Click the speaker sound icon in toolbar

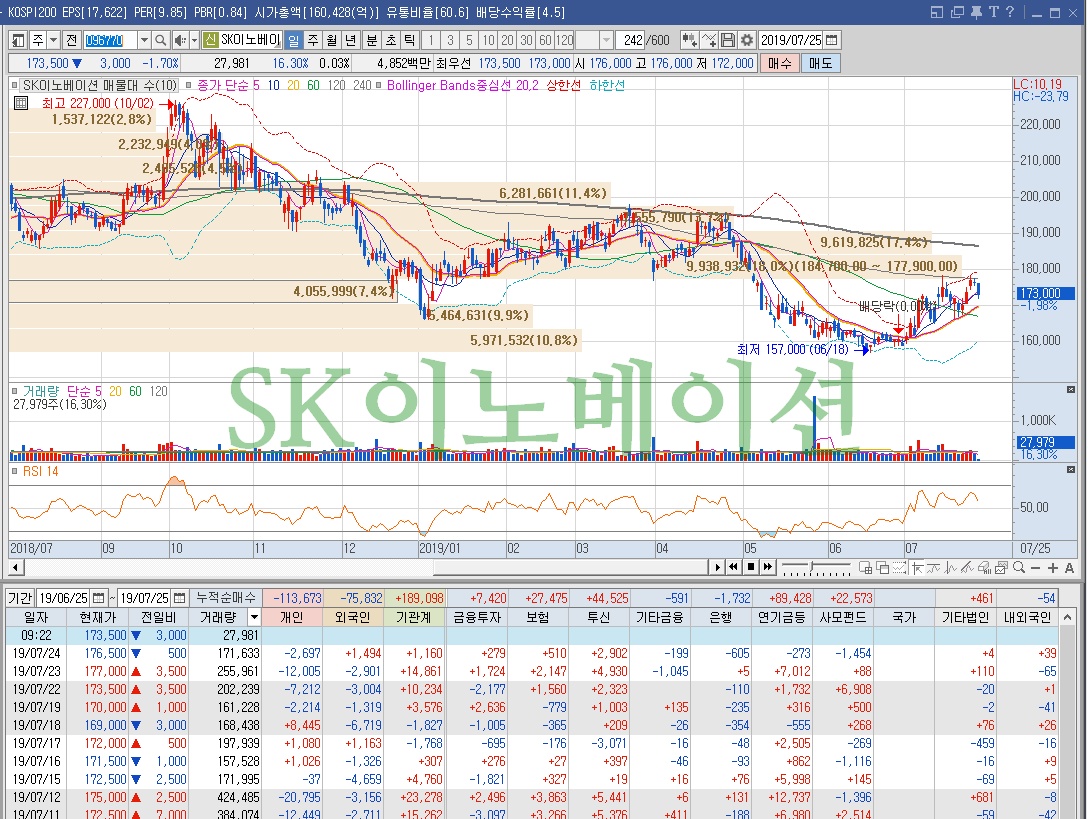tap(180, 40)
